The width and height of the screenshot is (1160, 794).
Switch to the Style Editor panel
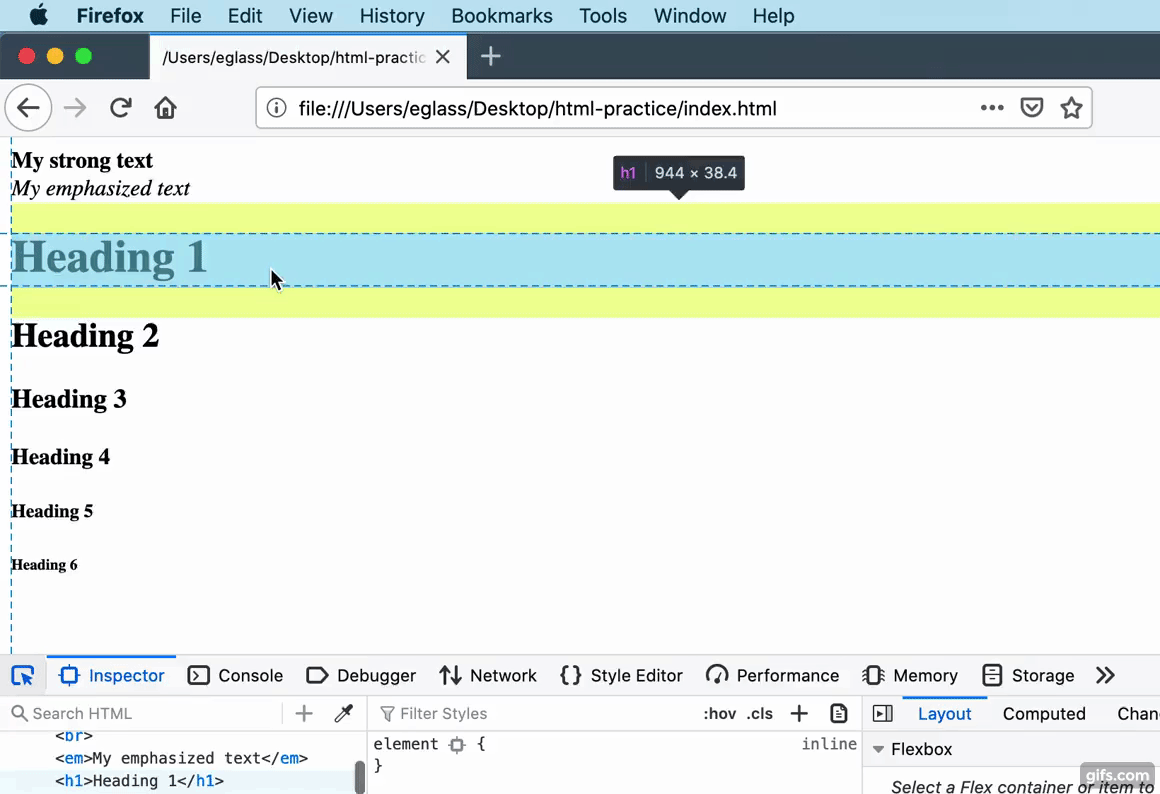coord(621,676)
